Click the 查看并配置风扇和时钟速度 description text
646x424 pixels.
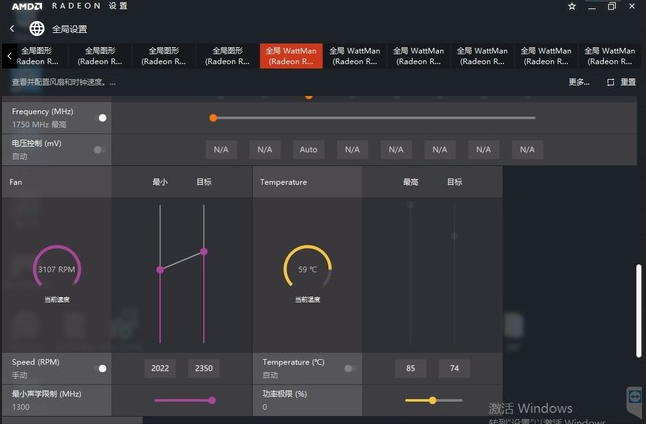tap(64, 82)
